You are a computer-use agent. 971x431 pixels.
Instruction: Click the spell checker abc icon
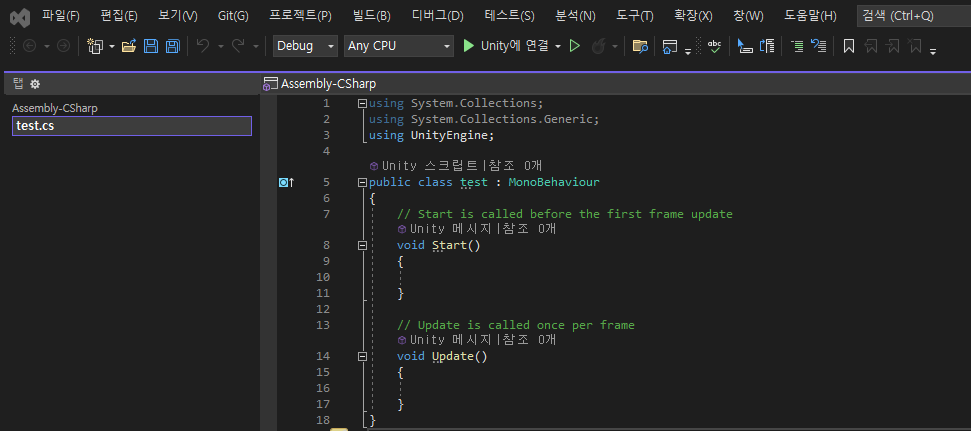[715, 46]
